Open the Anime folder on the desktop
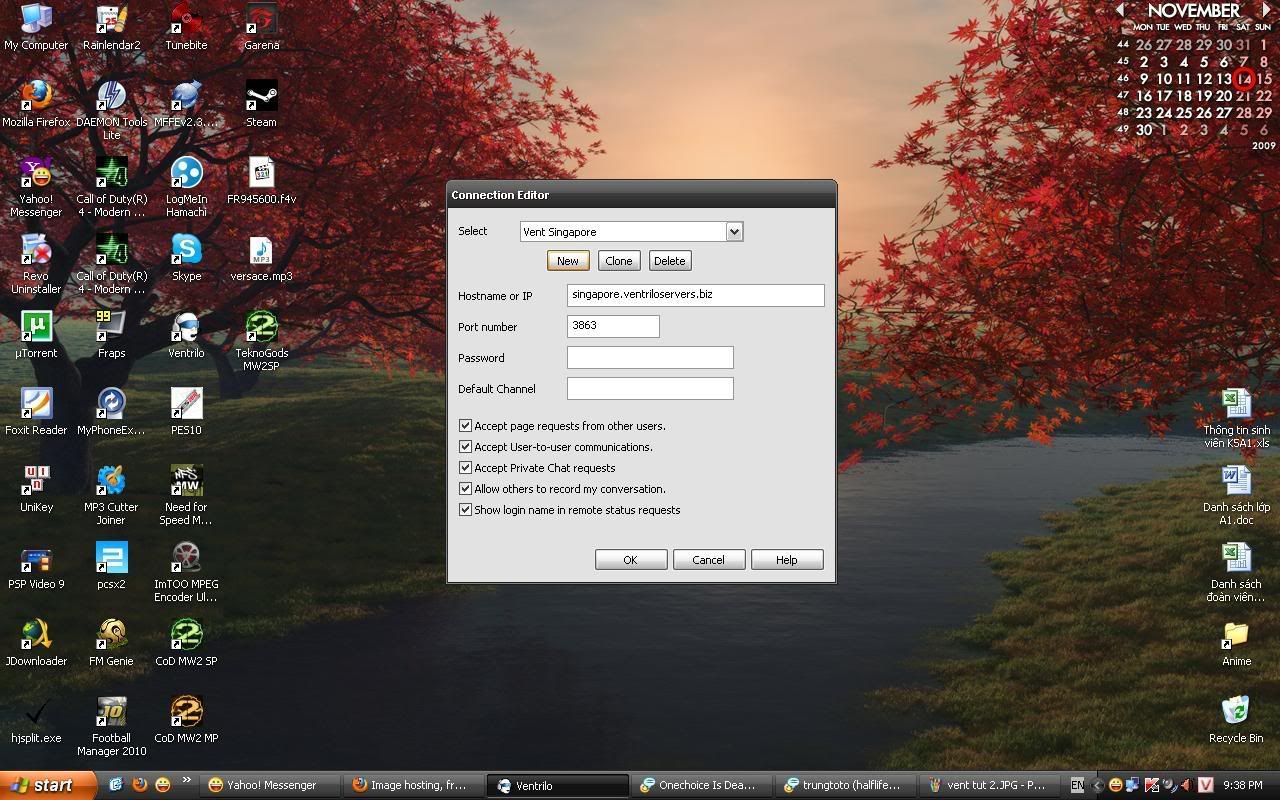The width and height of the screenshot is (1280, 800). pyautogui.click(x=1236, y=643)
